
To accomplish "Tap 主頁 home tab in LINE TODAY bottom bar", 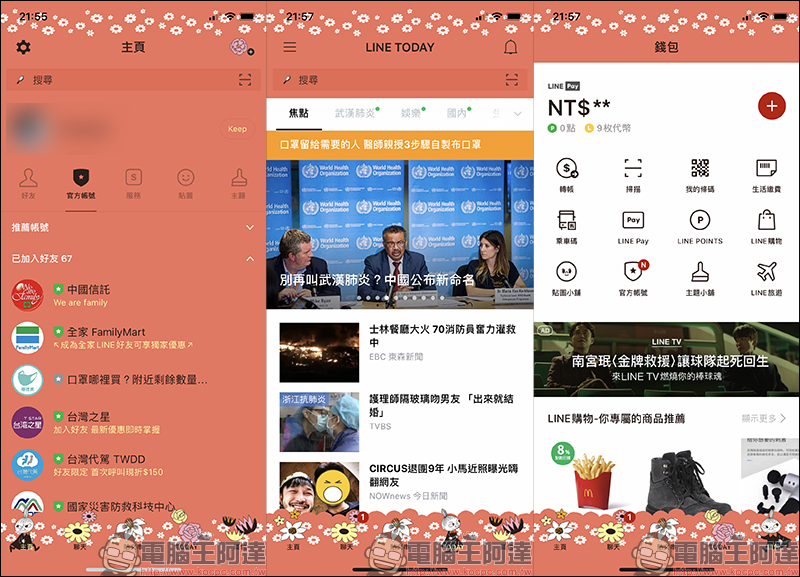I will (293, 531).
